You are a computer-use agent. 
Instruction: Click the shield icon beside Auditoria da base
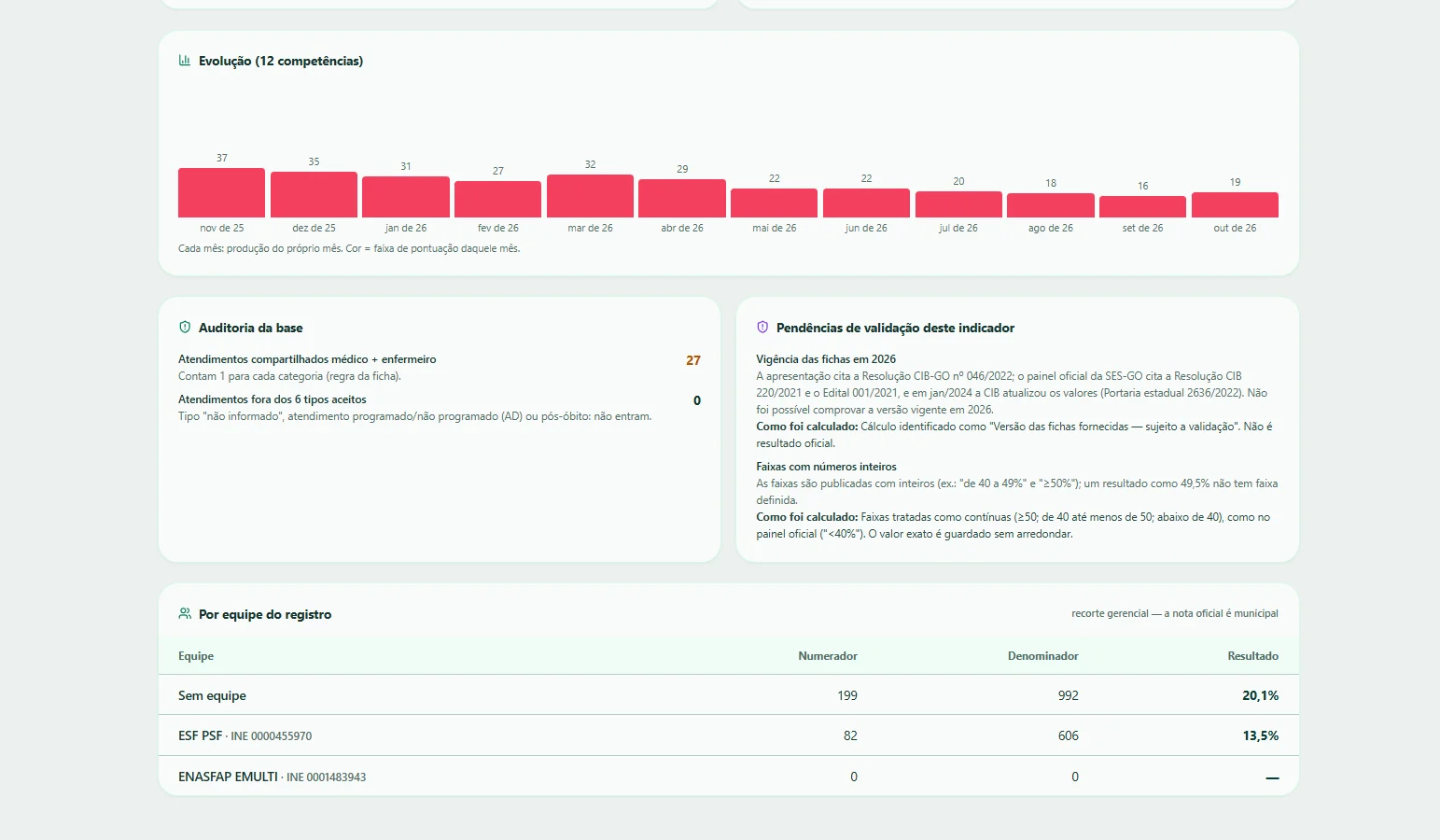[x=185, y=328]
